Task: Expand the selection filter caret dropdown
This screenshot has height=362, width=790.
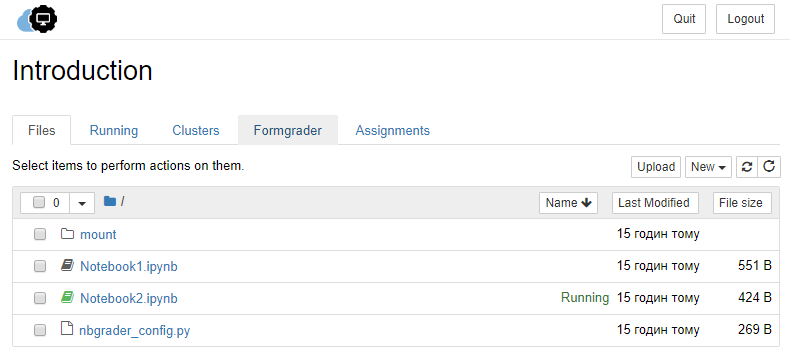Action: click(82, 203)
